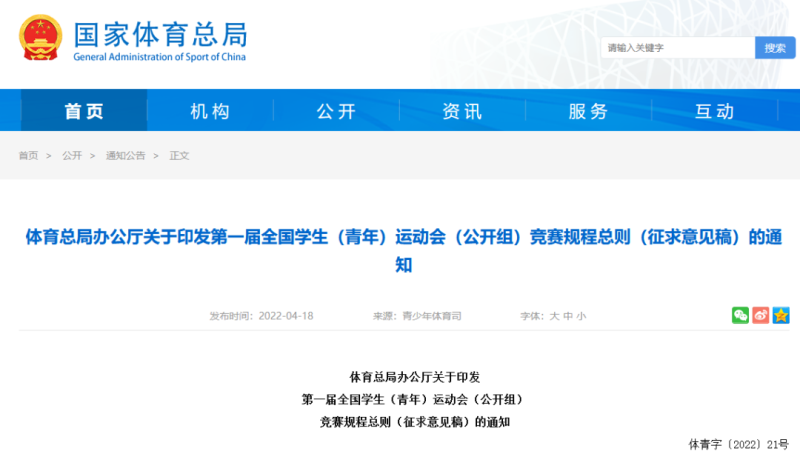
Task: Click the source 青少年体育司
Action: (x=432, y=316)
